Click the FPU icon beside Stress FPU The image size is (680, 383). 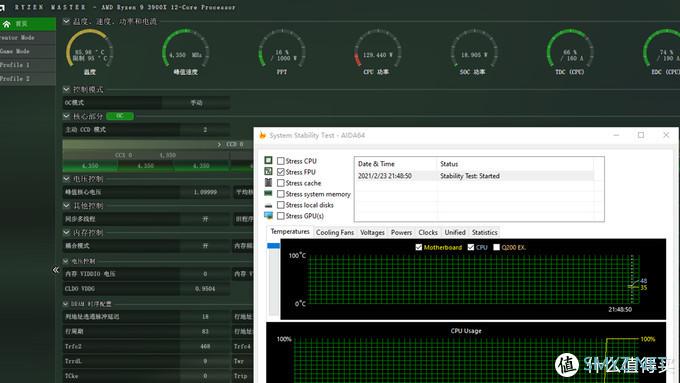(268, 171)
